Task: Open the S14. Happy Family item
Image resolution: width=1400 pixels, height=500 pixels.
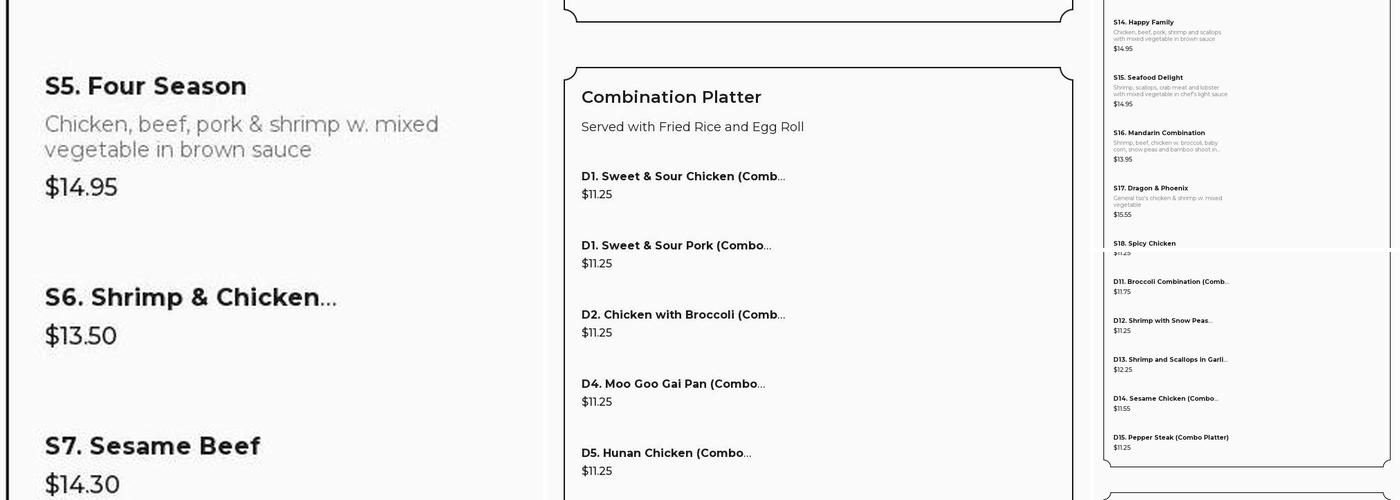Action: pyautogui.click(x=1143, y=22)
